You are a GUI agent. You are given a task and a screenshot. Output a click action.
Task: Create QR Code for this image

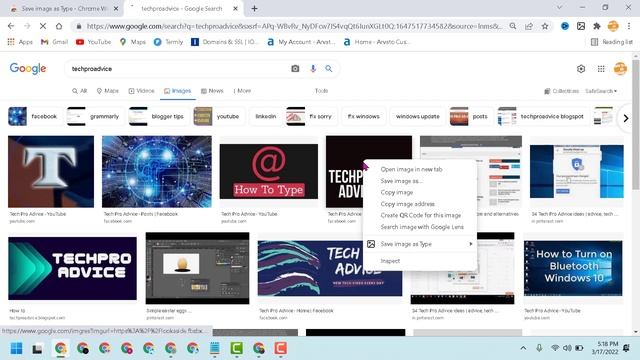click(x=420, y=215)
